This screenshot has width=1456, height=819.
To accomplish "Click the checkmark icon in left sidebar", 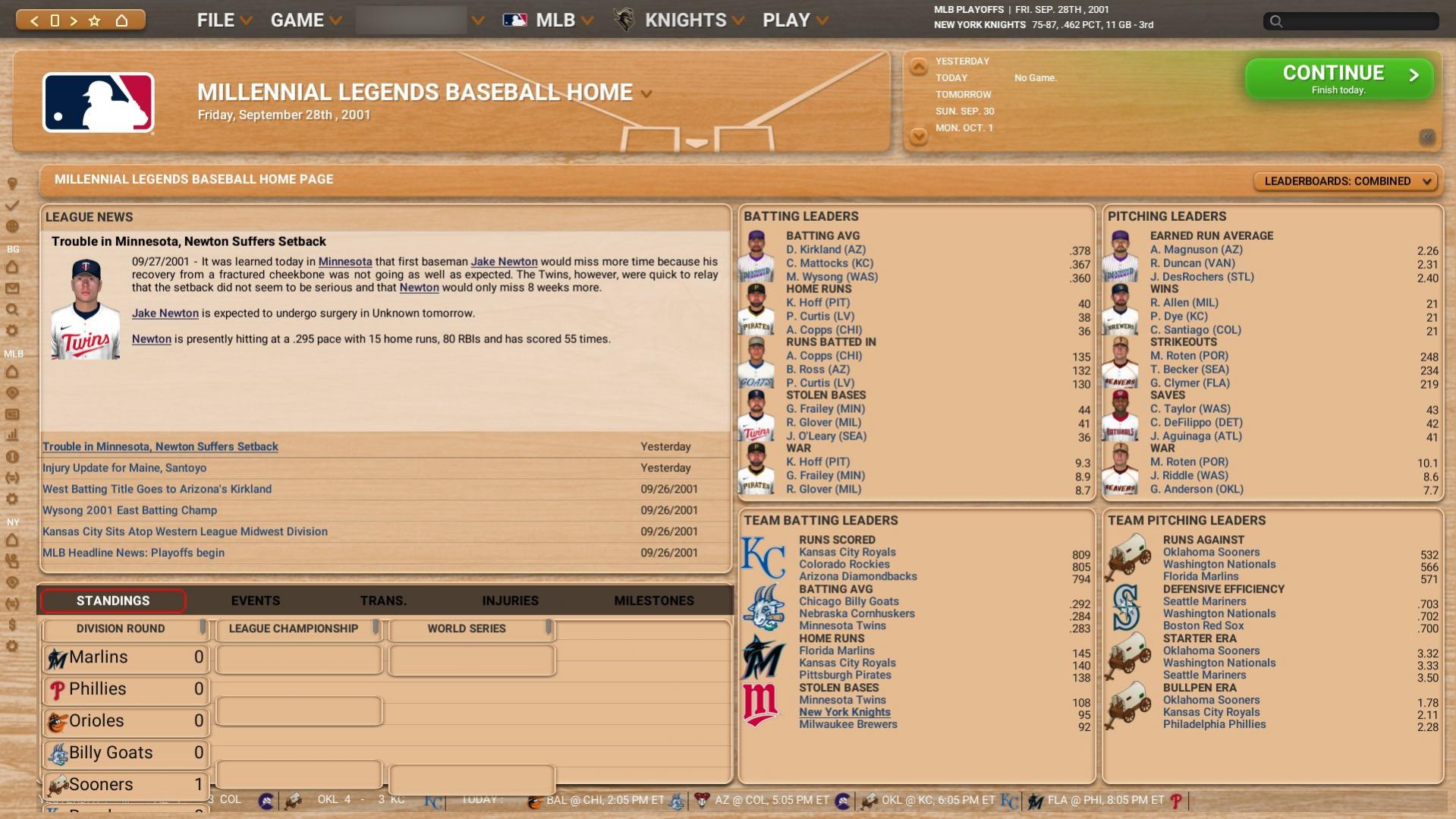I will click(12, 205).
